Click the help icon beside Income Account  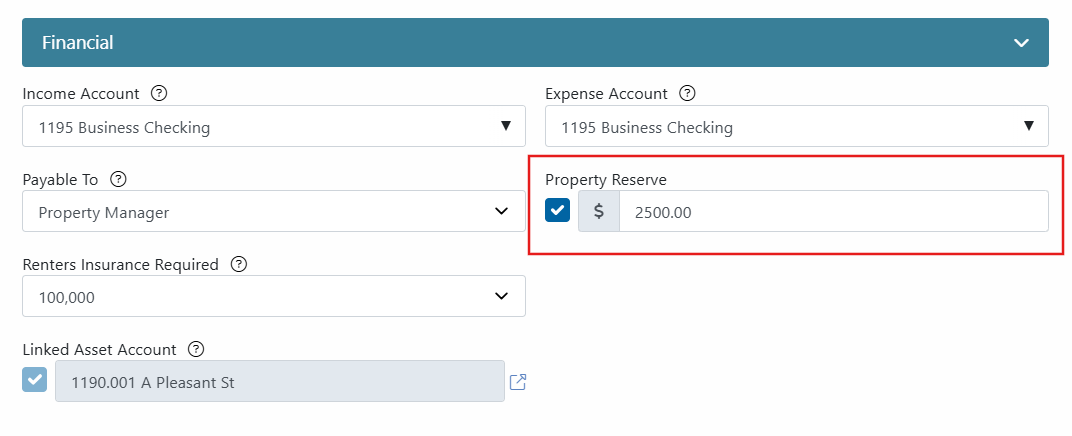pyautogui.click(x=159, y=93)
